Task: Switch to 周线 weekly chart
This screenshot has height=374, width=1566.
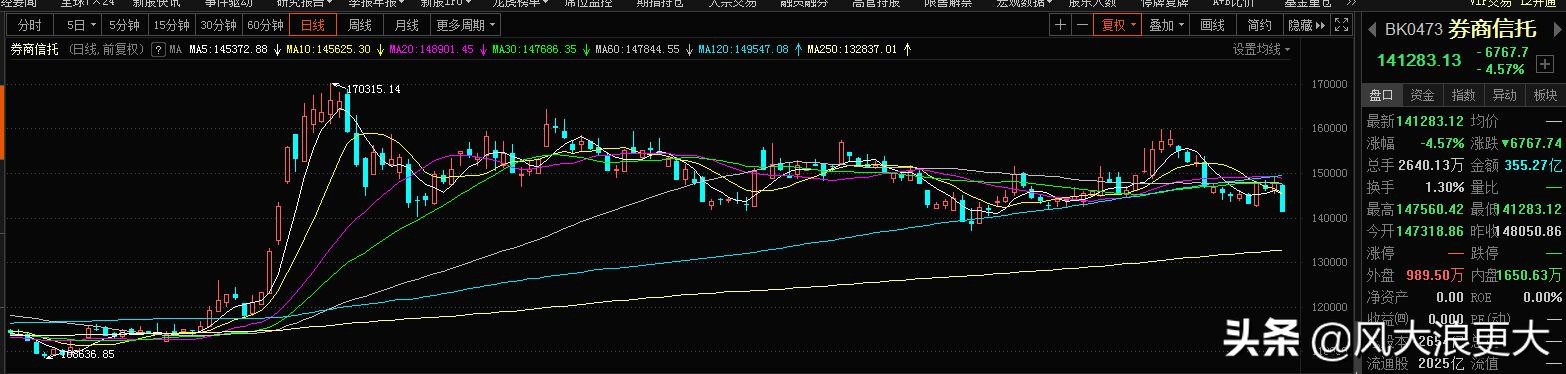Action: coord(360,25)
